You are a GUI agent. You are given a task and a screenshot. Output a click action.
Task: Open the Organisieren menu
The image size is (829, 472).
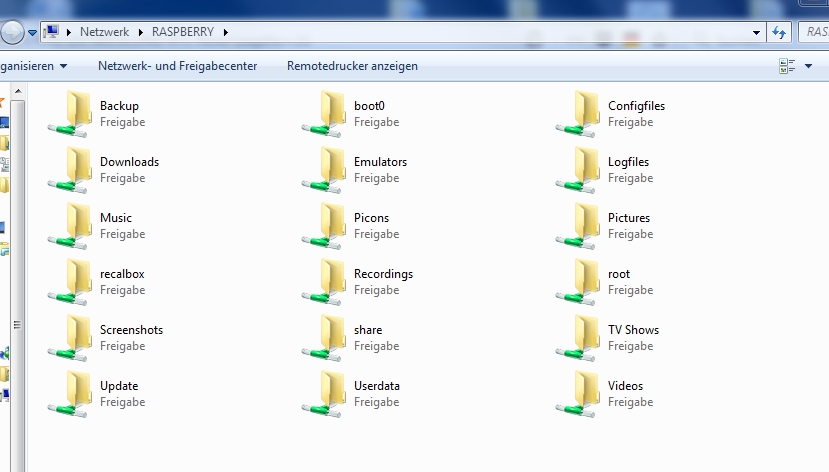click(x=33, y=66)
